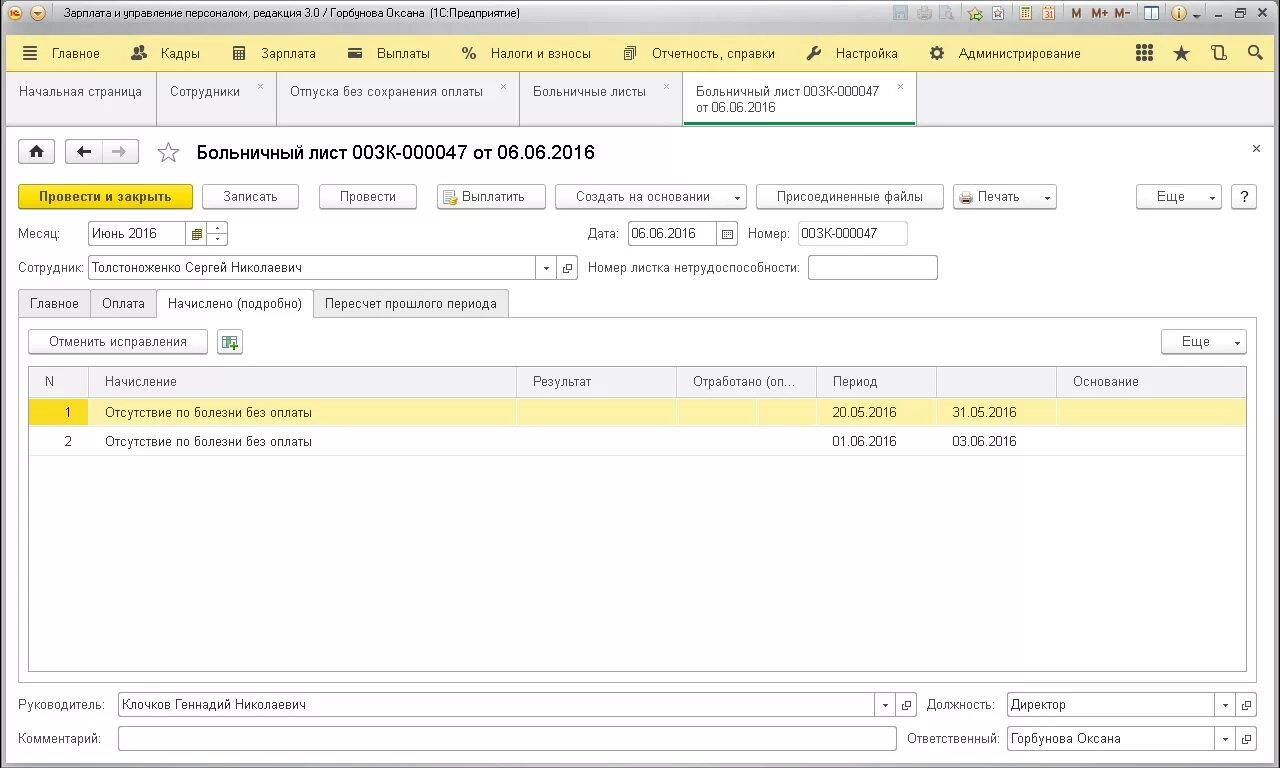This screenshot has width=1280, height=768.
Task: Click the Записать button
Action: click(250, 197)
